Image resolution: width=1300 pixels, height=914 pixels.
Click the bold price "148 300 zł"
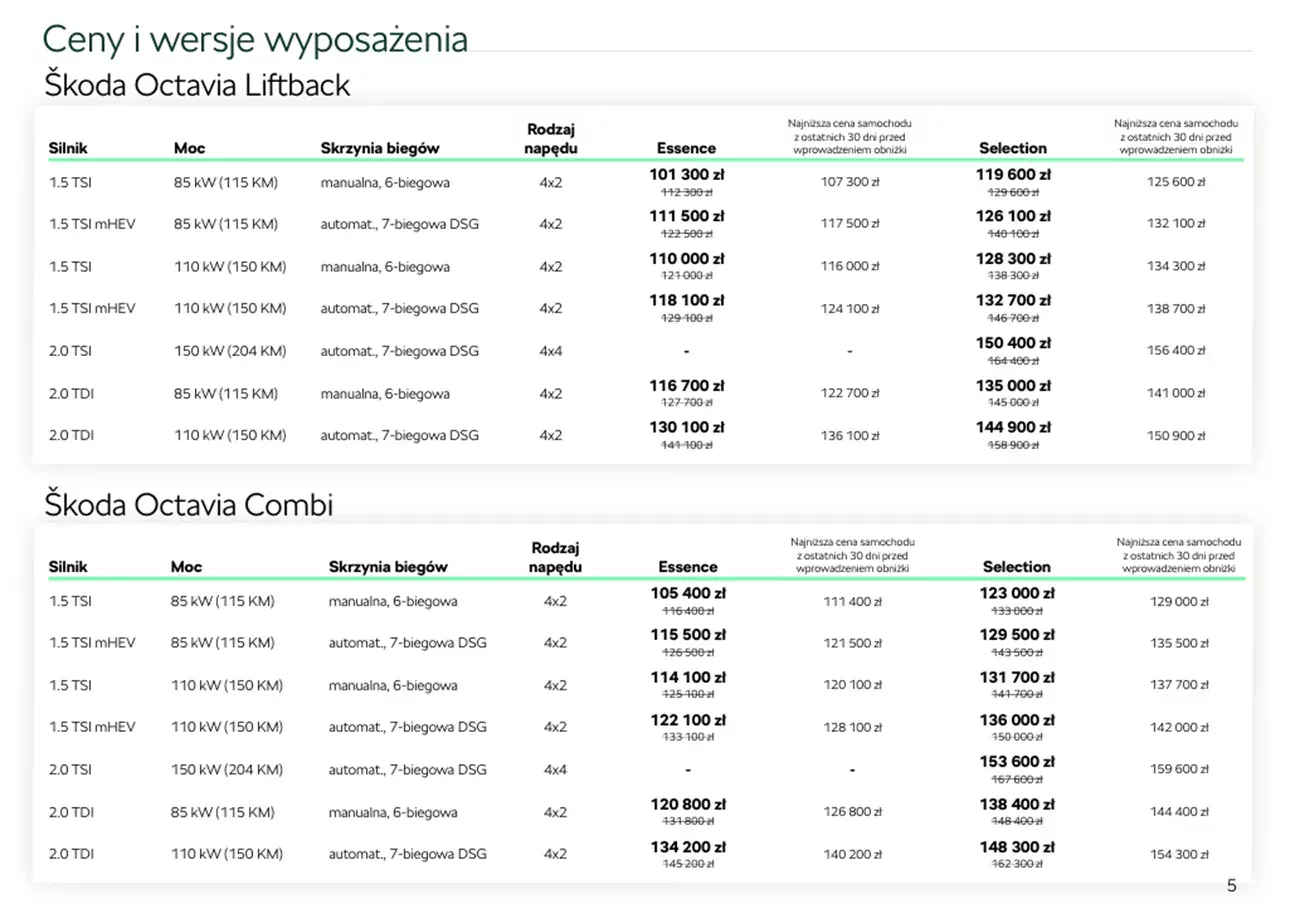[x=1017, y=846]
